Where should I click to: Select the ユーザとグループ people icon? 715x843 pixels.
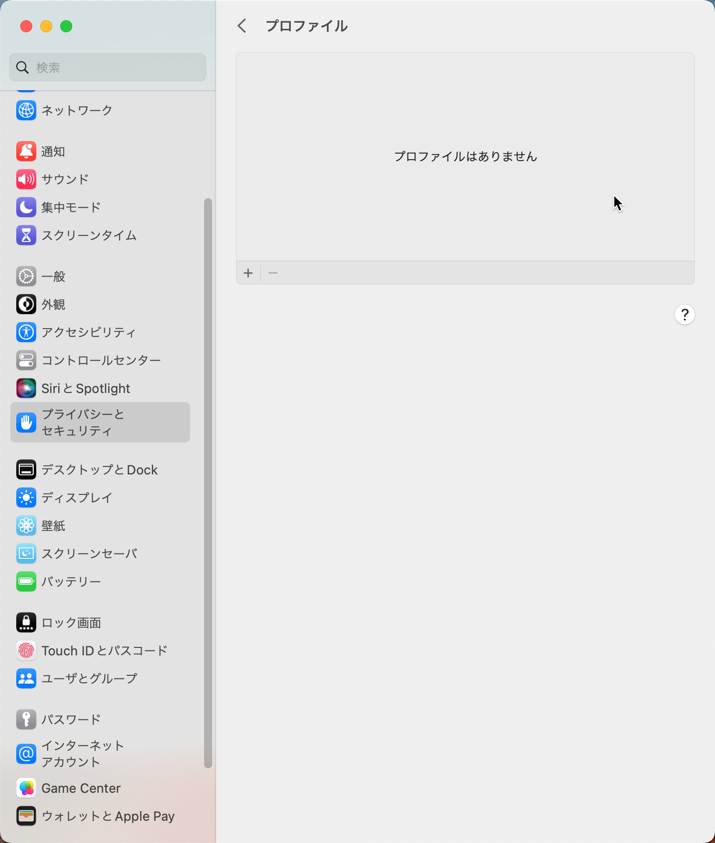[x=26, y=678]
